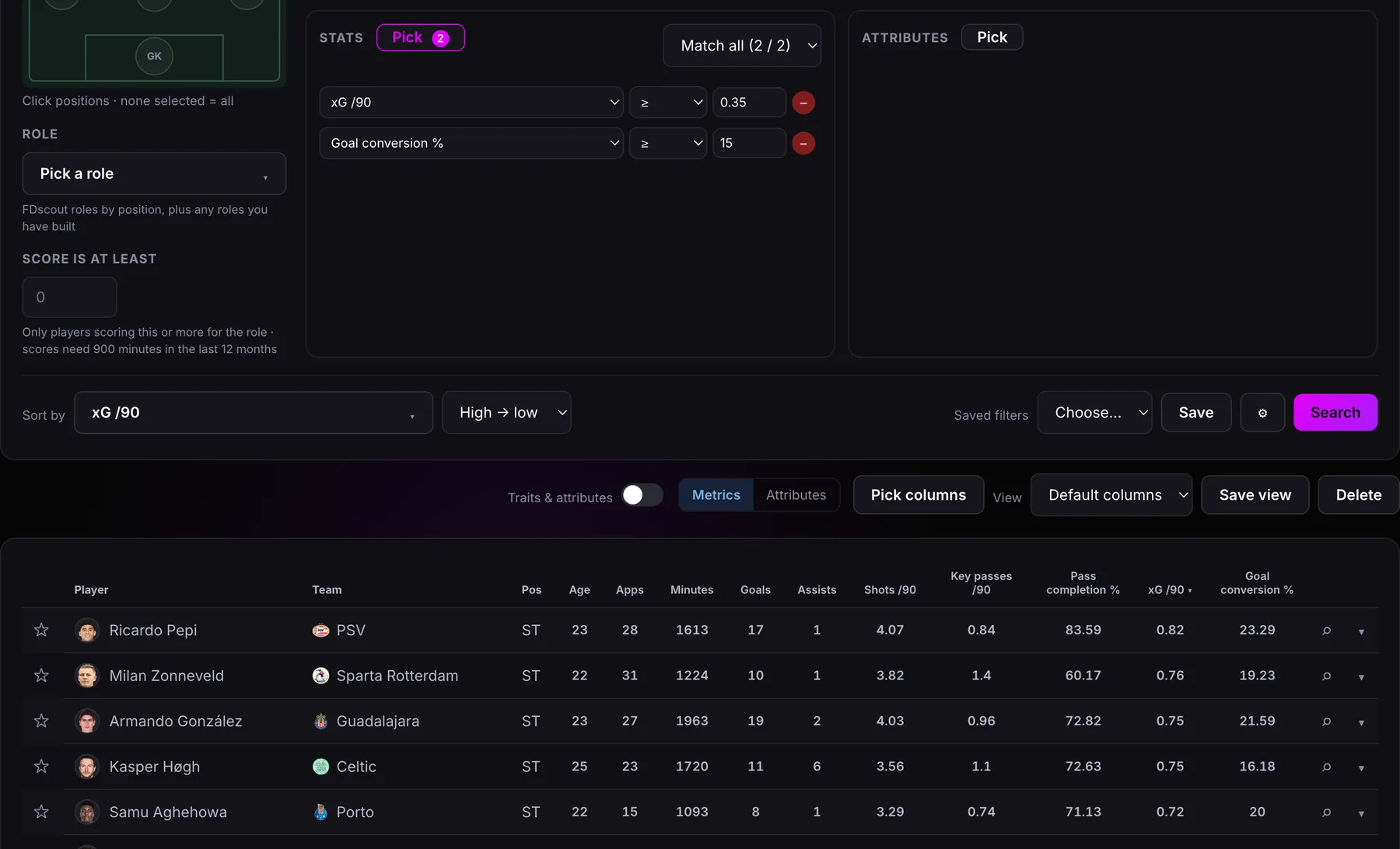Click the Celtic club badge
Image resolution: width=1400 pixels, height=849 pixels.
tap(320, 767)
